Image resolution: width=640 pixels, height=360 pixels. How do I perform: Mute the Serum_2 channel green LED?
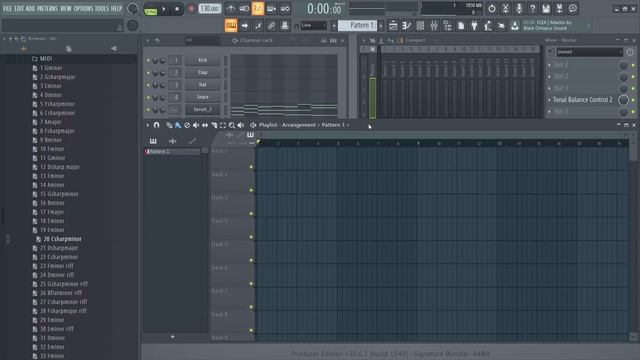tap(148, 110)
